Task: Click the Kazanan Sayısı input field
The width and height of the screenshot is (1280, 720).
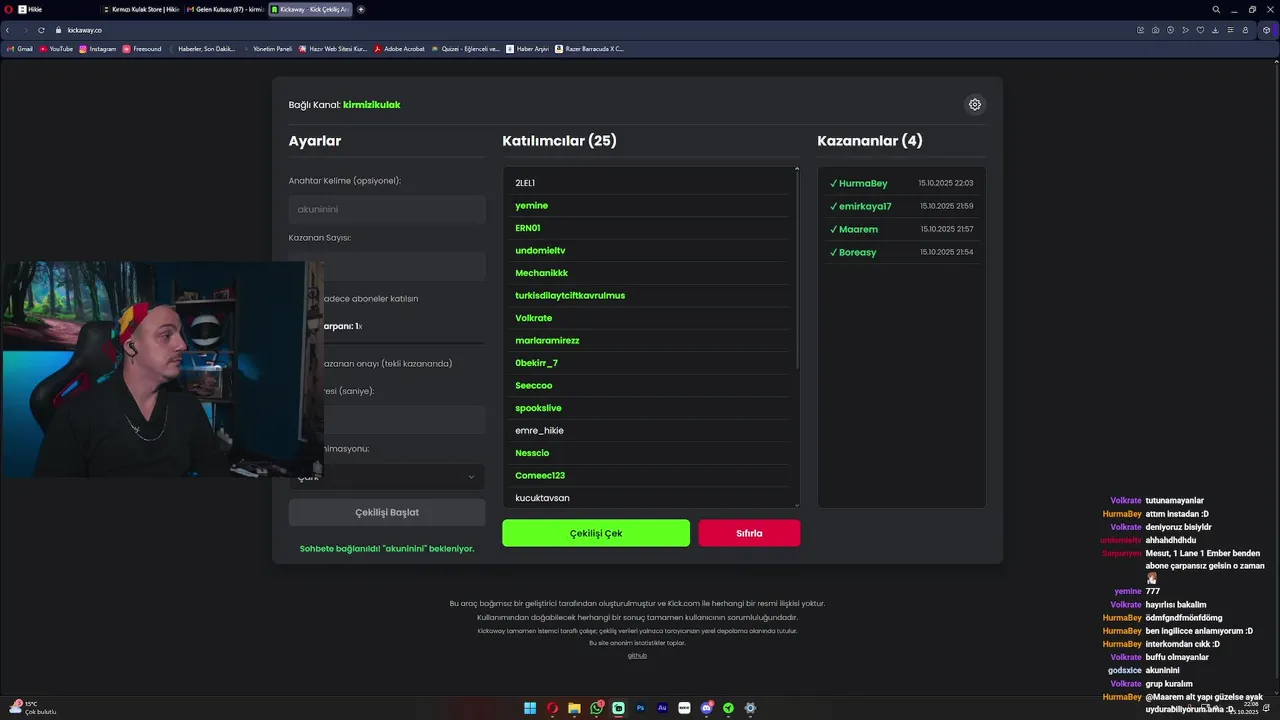Action: click(x=387, y=266)
